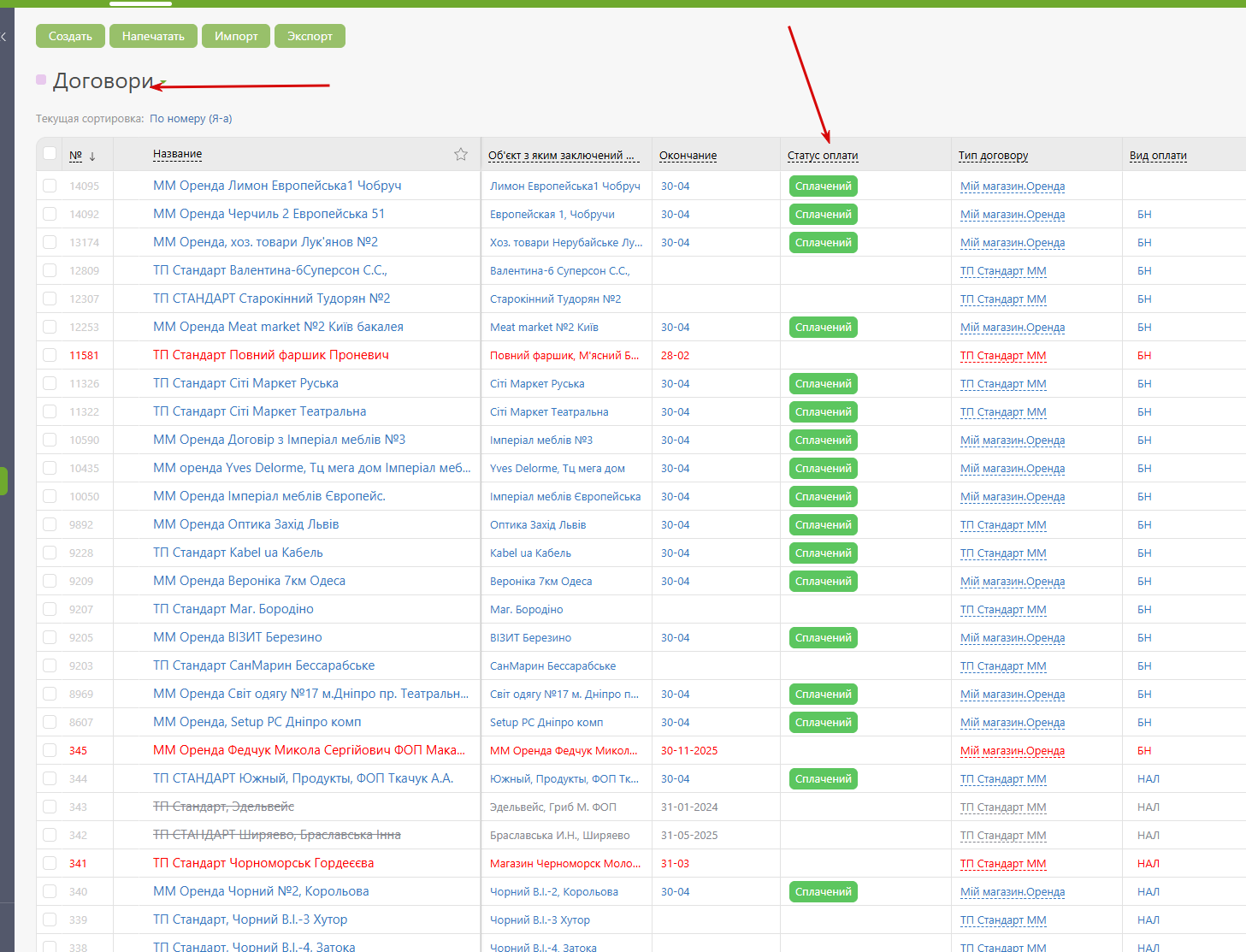Click ТП Стандарт ММ type in row 12809
This screenshot has height=952, width=1246.
point(1003,271)
